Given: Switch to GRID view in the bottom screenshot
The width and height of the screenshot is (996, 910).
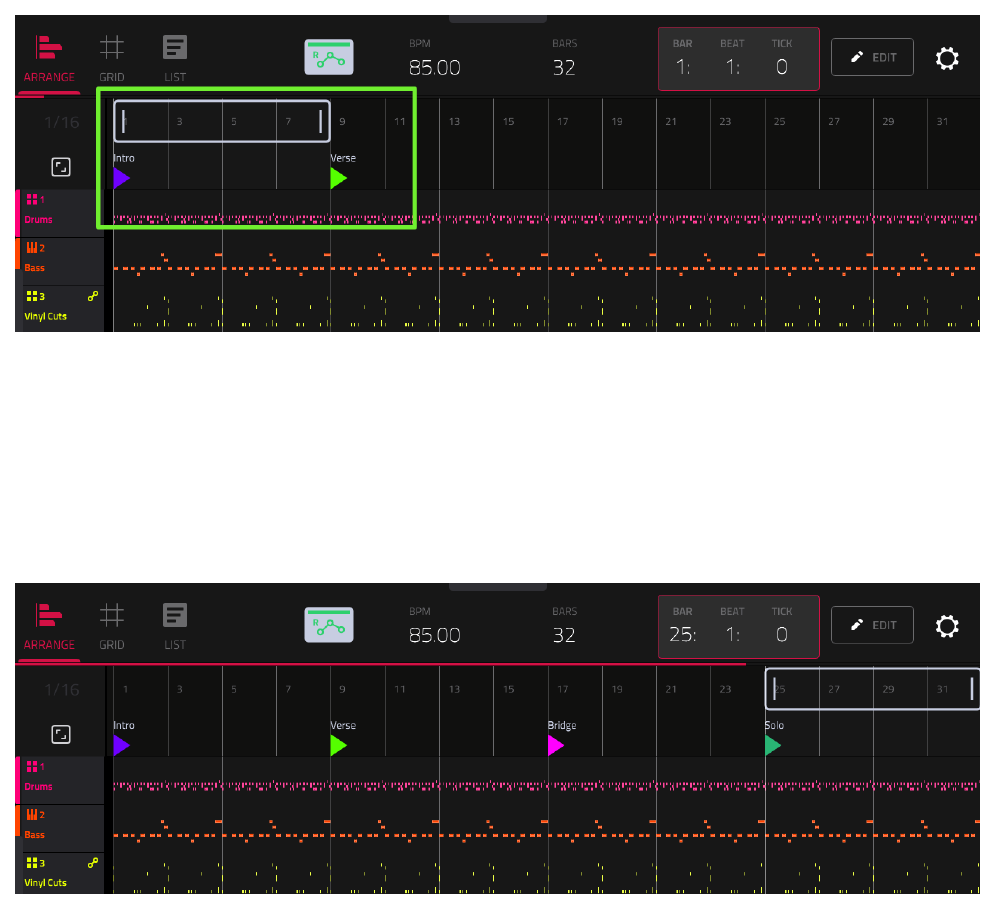Looking at the screenshot, I should (112, 627).
